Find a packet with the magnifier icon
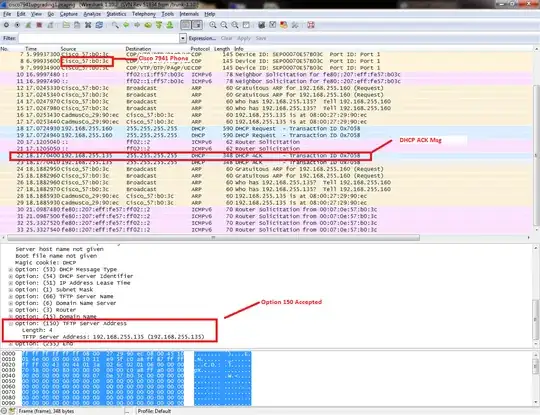Viewport: 540px width, 415px height. 115,25
